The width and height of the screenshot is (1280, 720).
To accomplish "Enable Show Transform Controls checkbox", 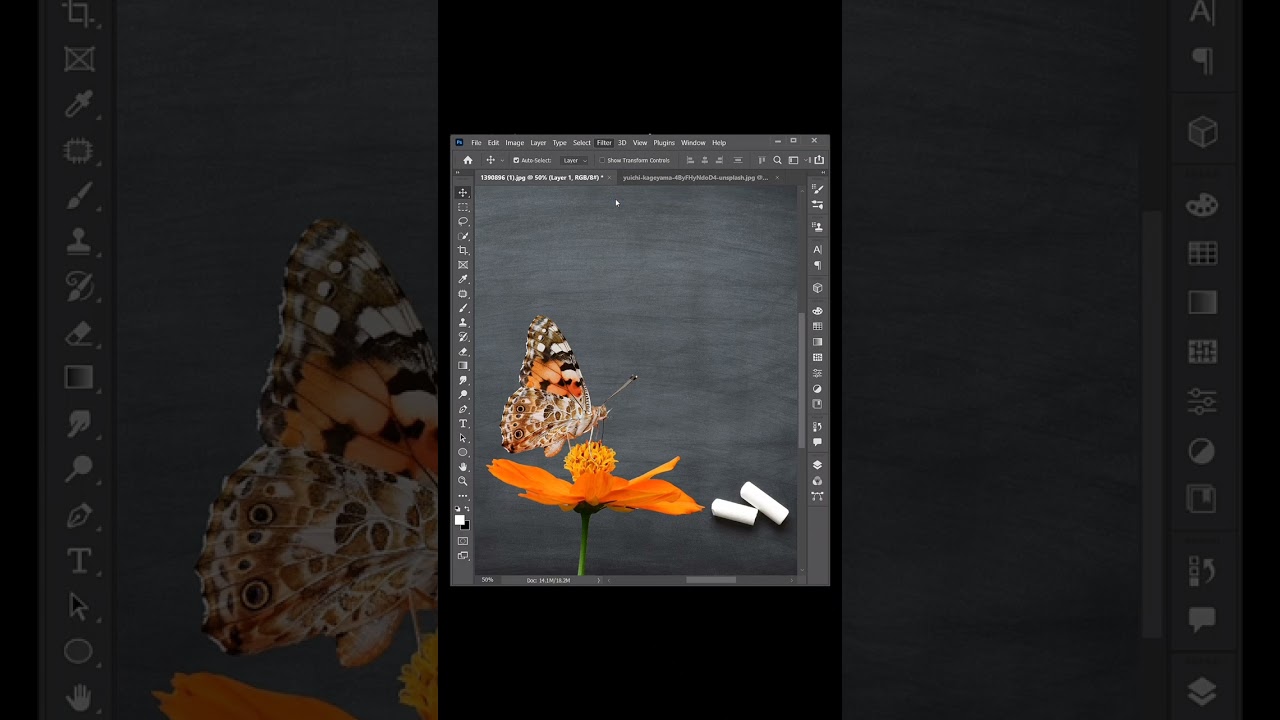I will (x=602, y=160).
